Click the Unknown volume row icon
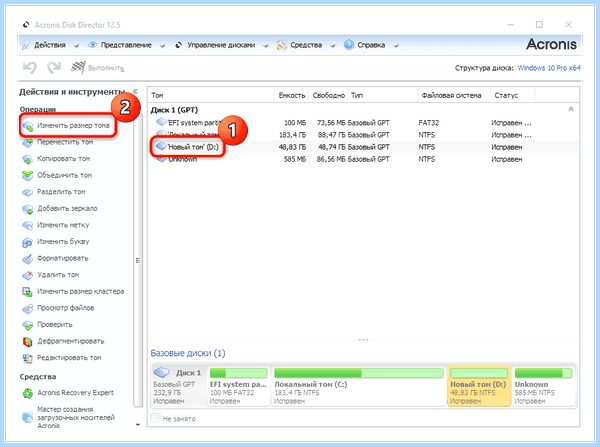This screenshot has height=447, width=600. [161, 158]
